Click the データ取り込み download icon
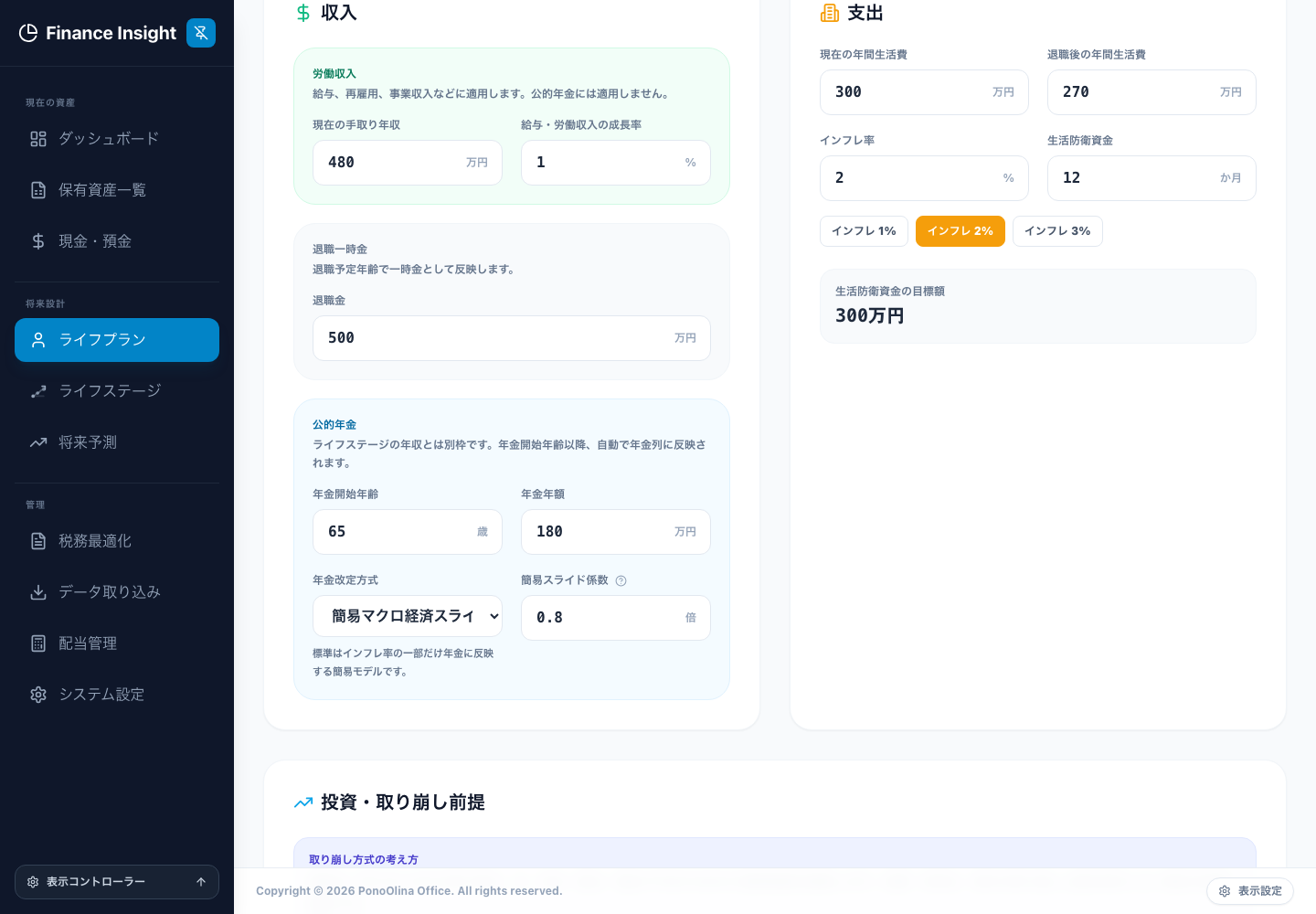The width and height of the screenshot is (1316, 914). coord(38,592)
